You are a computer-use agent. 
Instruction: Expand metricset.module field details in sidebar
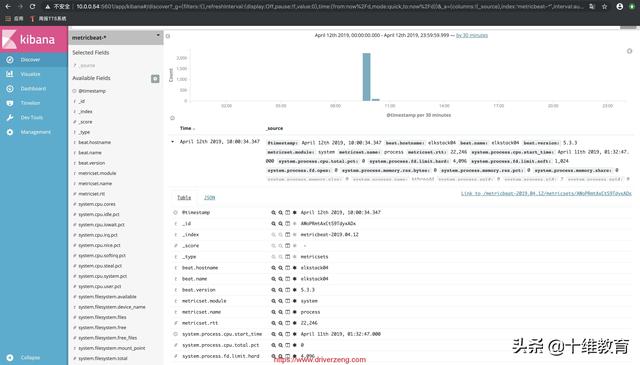(x=97, y=173)
